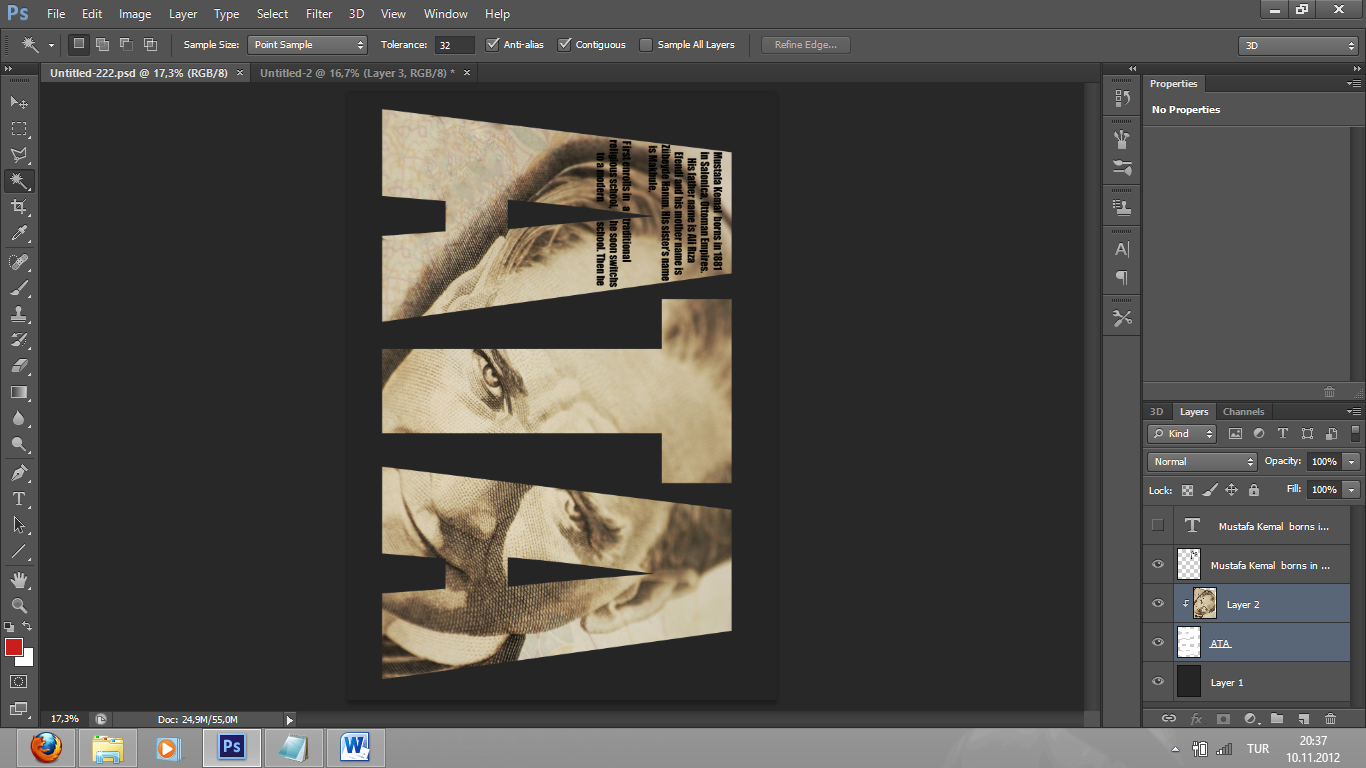This screenshot has height=768, width=1366.
Task: Select the Crop tool
Action: tap(19, 207)
